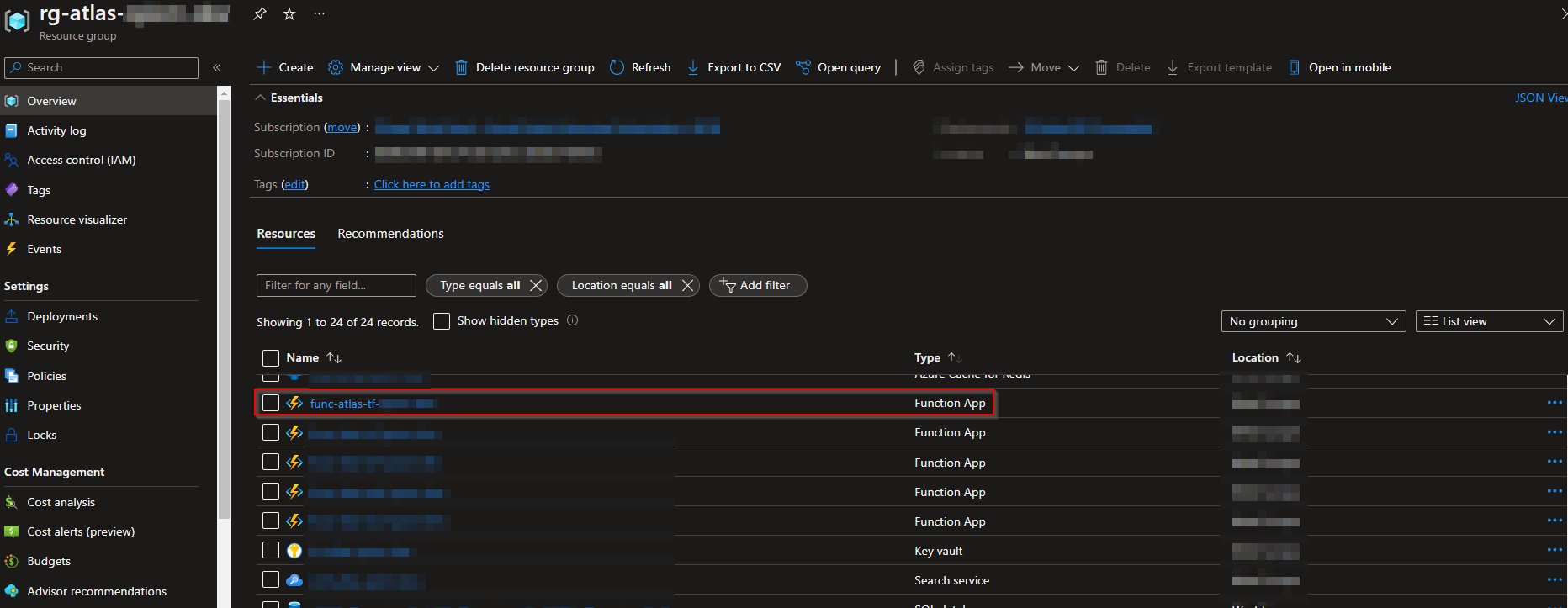Remove the Type equals all filter
The height and width of the screenshot is (608, 1568).
click(536, 286)
